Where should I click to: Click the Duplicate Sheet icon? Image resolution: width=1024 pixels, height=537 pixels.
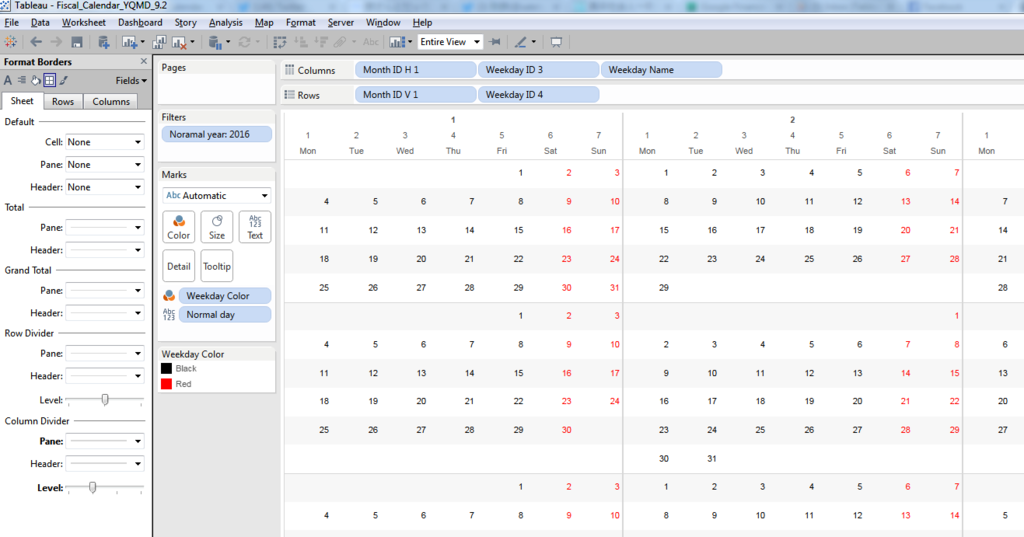point(159,42)
